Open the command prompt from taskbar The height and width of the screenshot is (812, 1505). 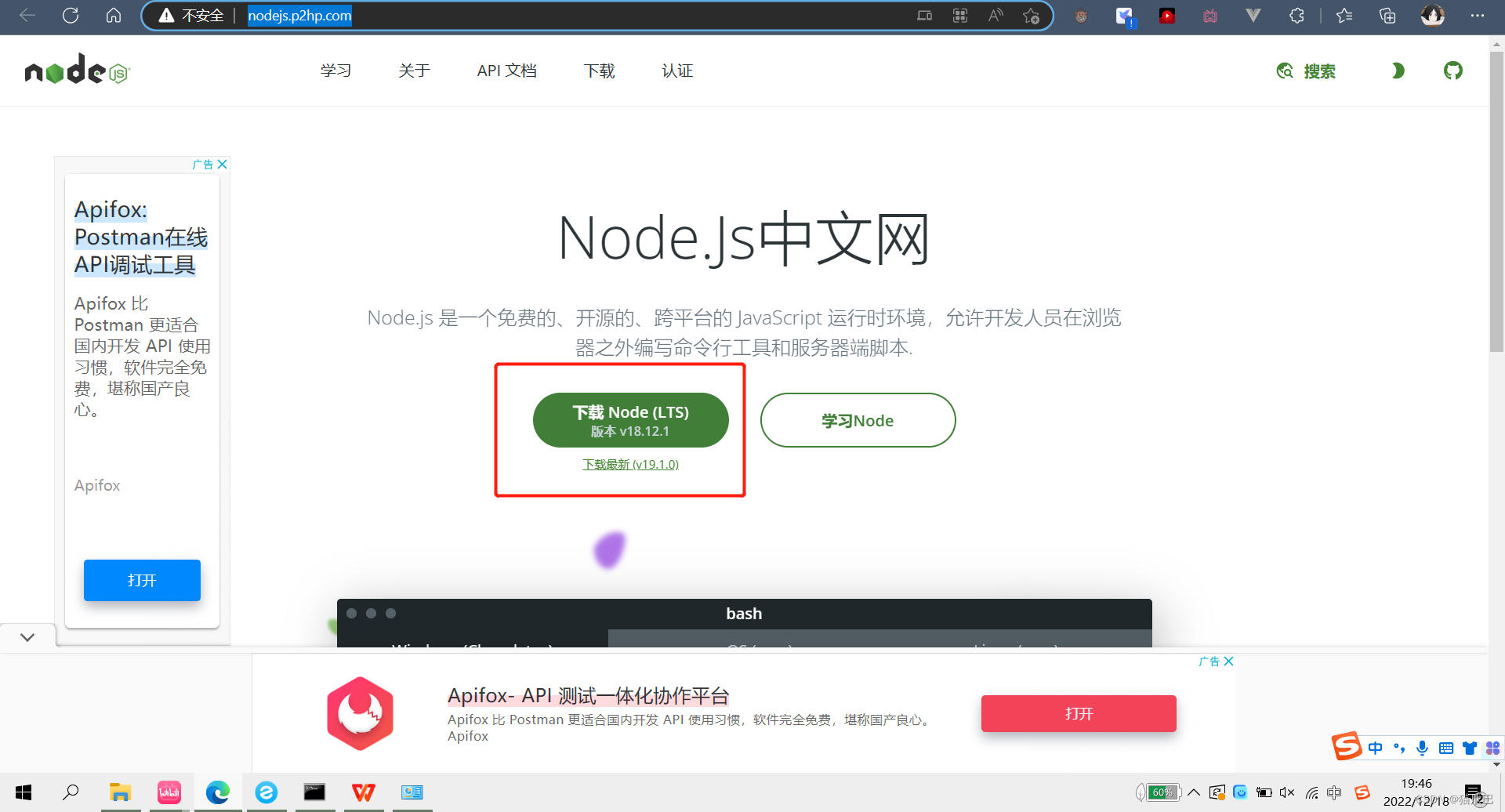(314, 792)
